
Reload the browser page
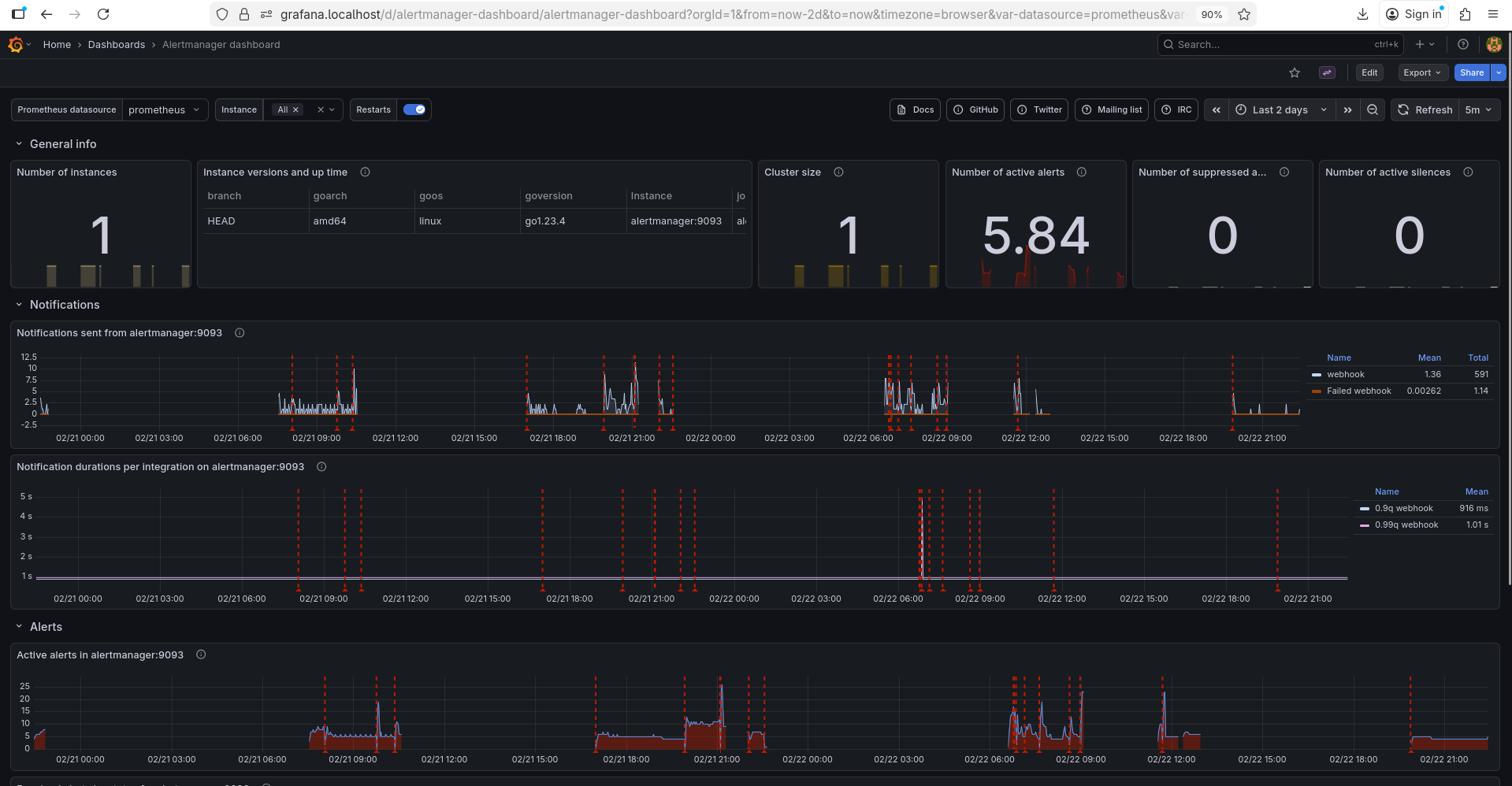[103, 14]
